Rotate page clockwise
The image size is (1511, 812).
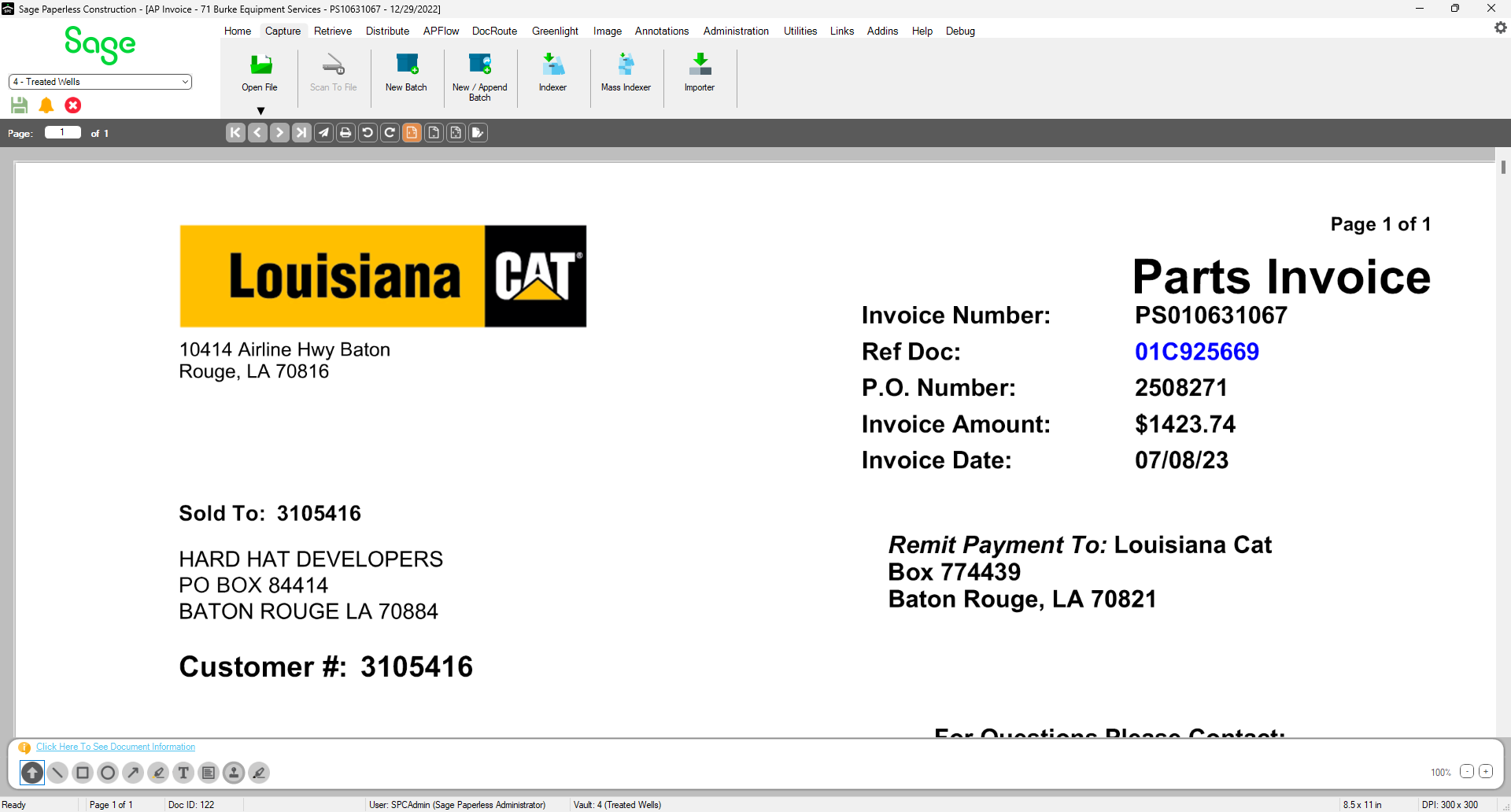click(x=390, y=133)
